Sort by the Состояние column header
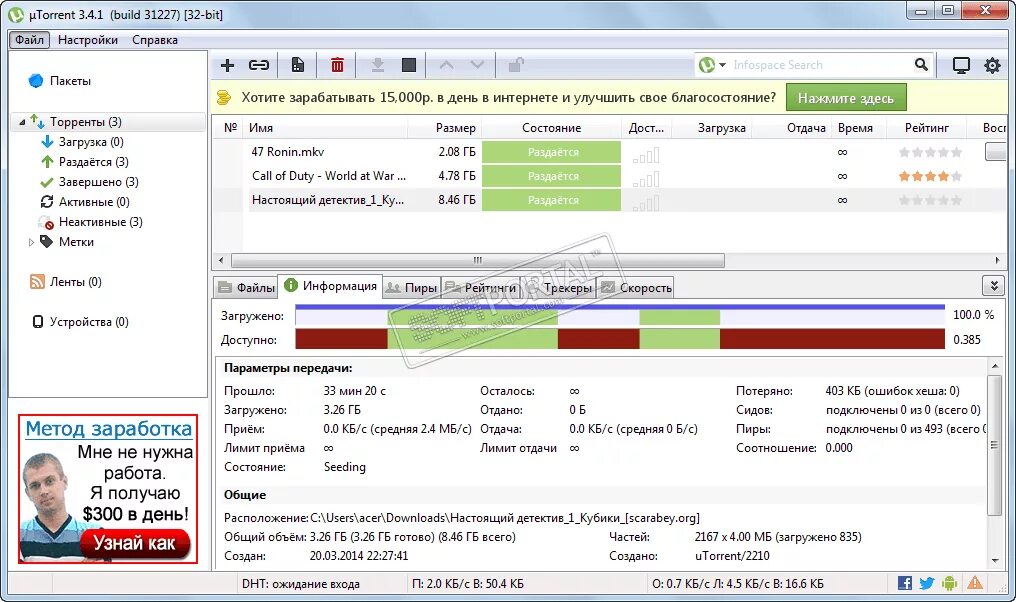 551,128
